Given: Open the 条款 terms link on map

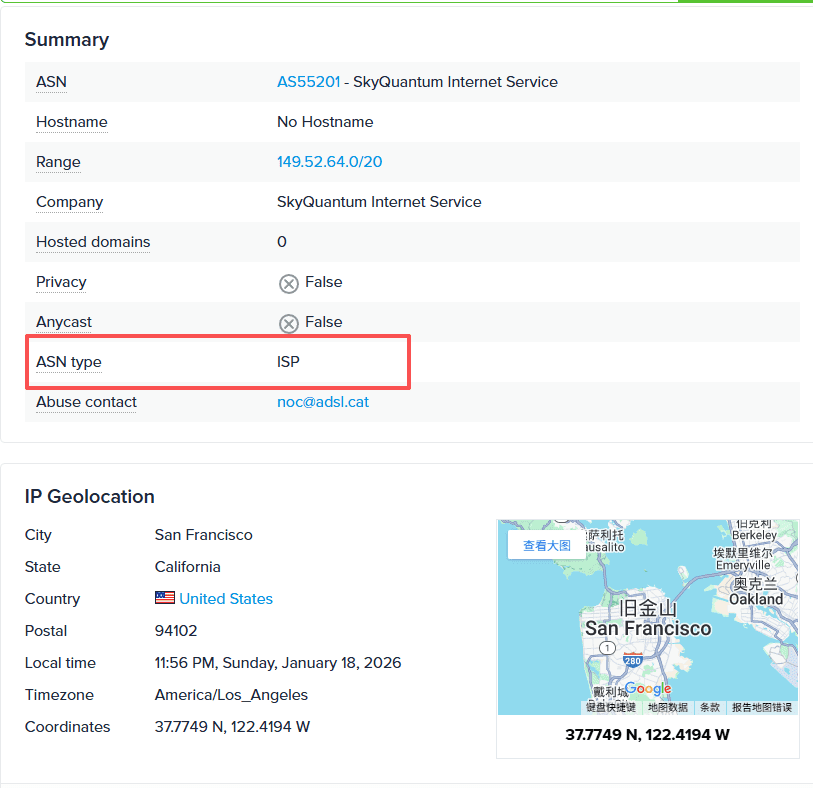Looking at the screenshot, I should point(709,707).
